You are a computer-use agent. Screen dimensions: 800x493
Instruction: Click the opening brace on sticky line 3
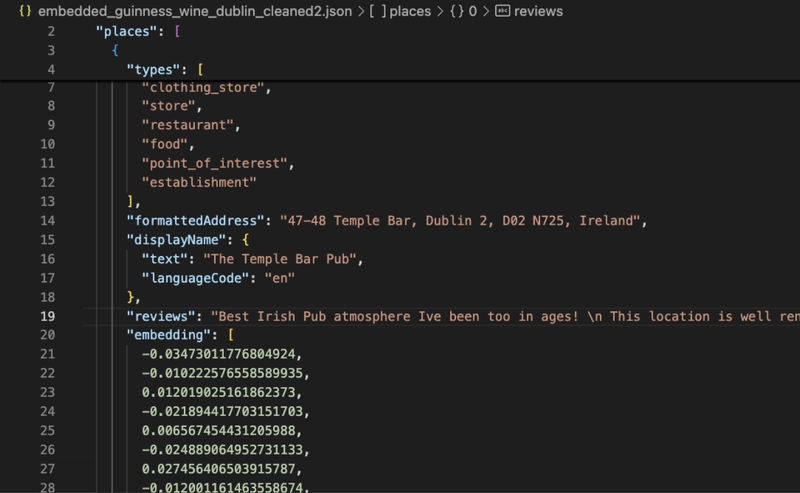click(115, 50)
